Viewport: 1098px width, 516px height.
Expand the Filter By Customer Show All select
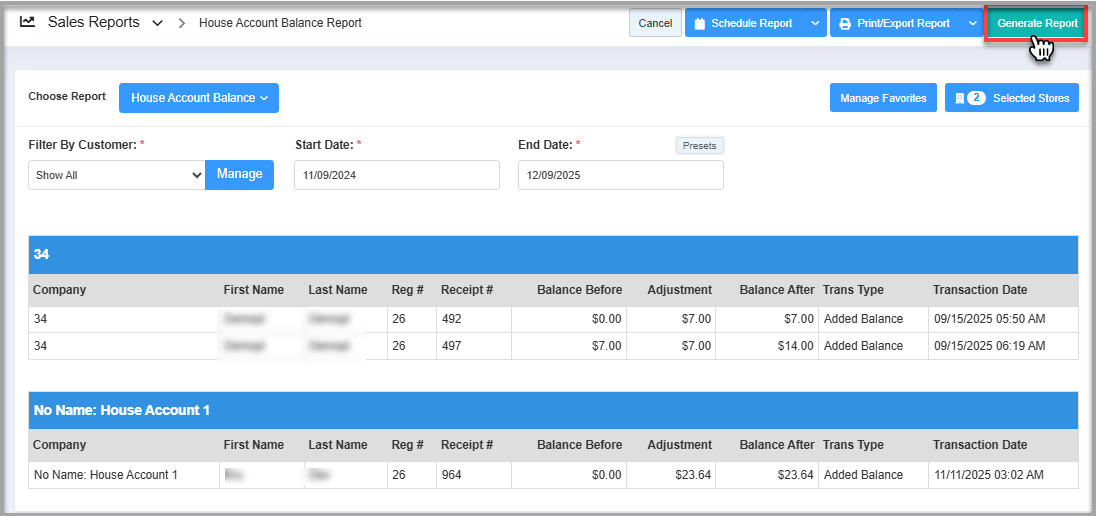(117, 175)
